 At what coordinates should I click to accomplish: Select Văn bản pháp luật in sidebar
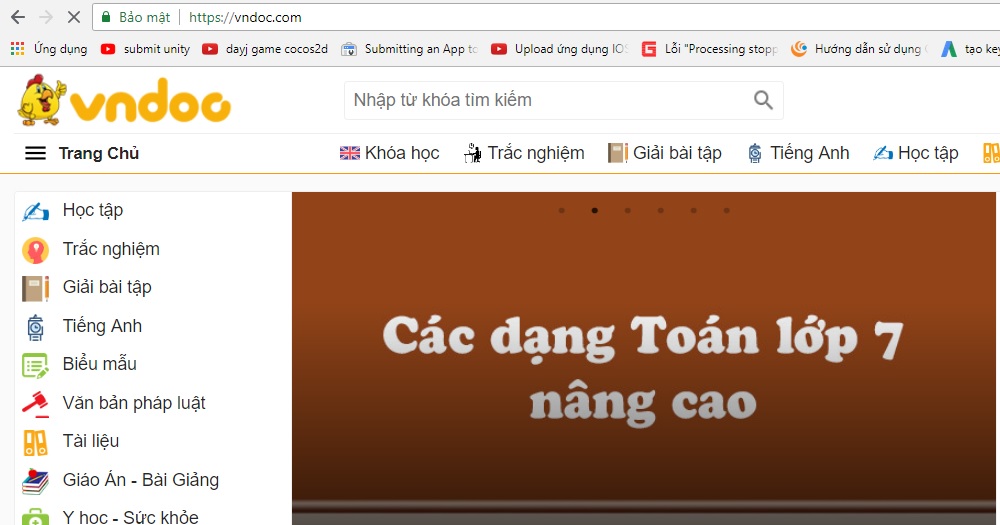point(134,403)
